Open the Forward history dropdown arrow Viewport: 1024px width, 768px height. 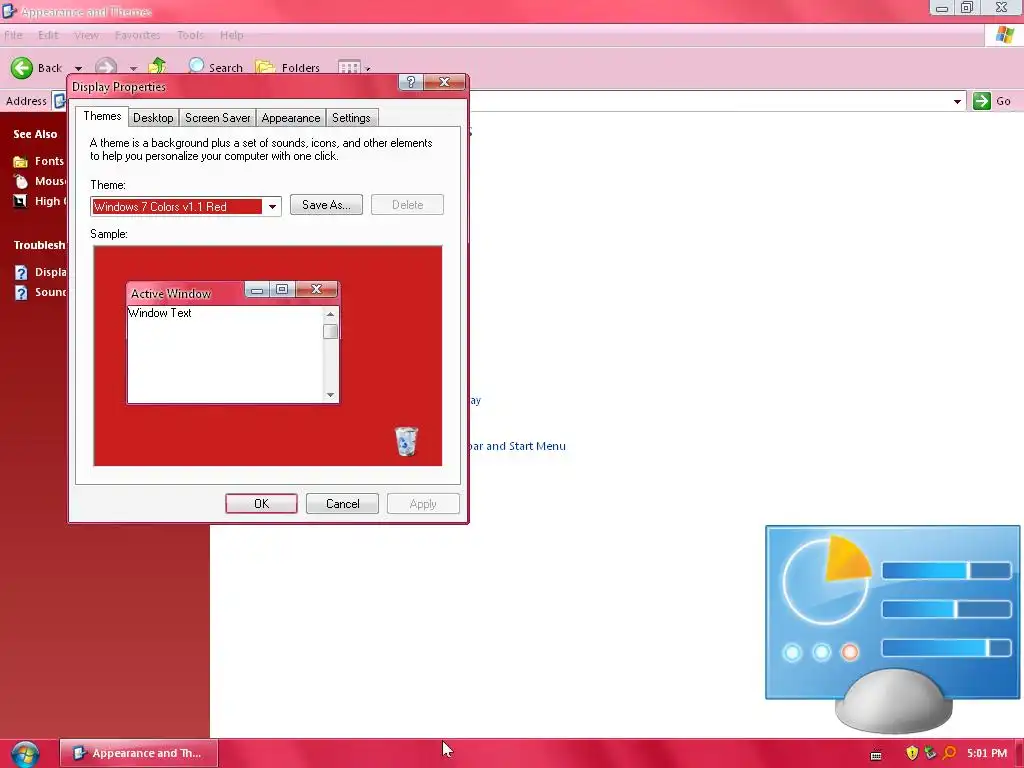click(133, 68)
